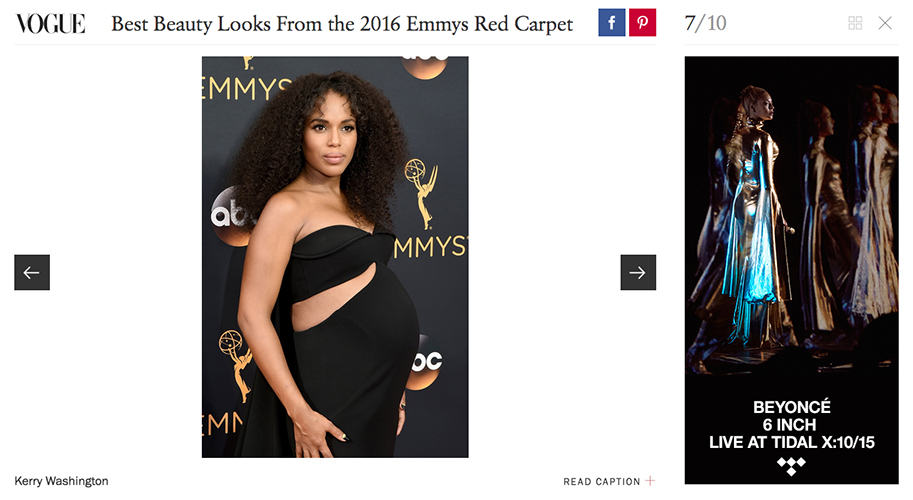Screen dimensions: 913x500
Task: Click the Best Beauty Looks gallery title
Action: tap(342, 24)
